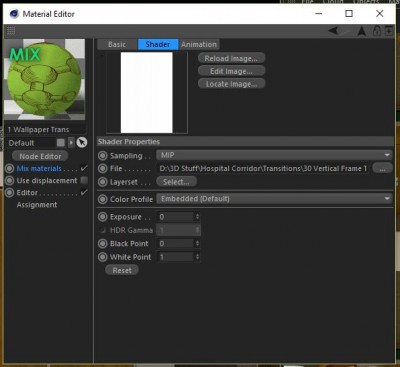Open the Color Profile Embedded dropdown
Image resolution: width=400 pixels, height=367 pixels.
(x=274, y=199)
